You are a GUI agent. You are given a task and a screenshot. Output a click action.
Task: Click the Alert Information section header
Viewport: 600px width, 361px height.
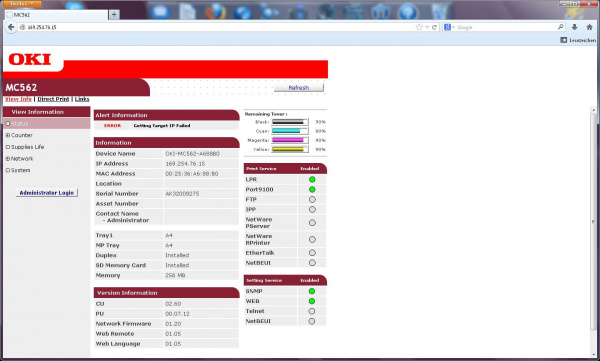[166, 115]
